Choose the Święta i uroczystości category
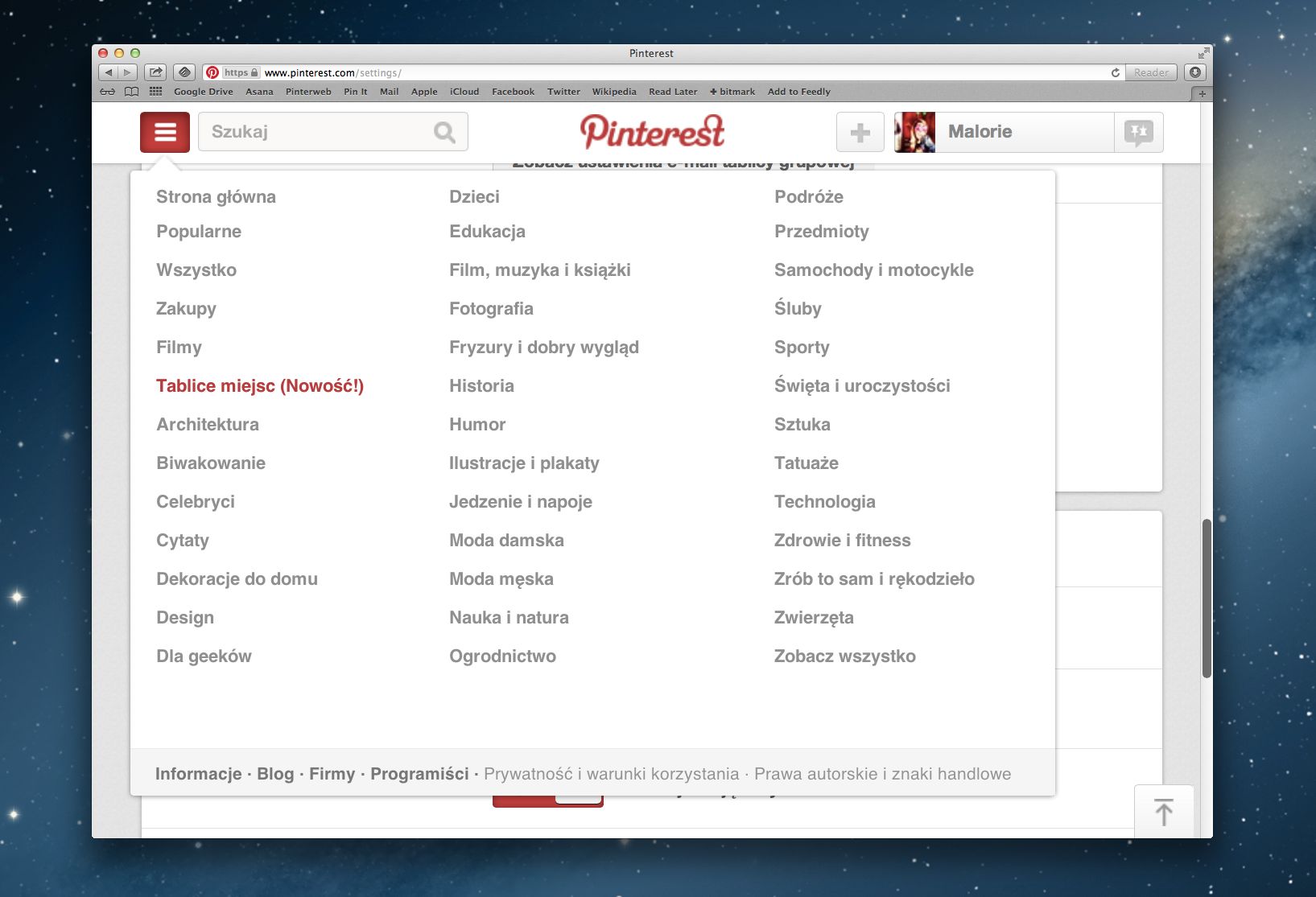 (x=862, y=386)
